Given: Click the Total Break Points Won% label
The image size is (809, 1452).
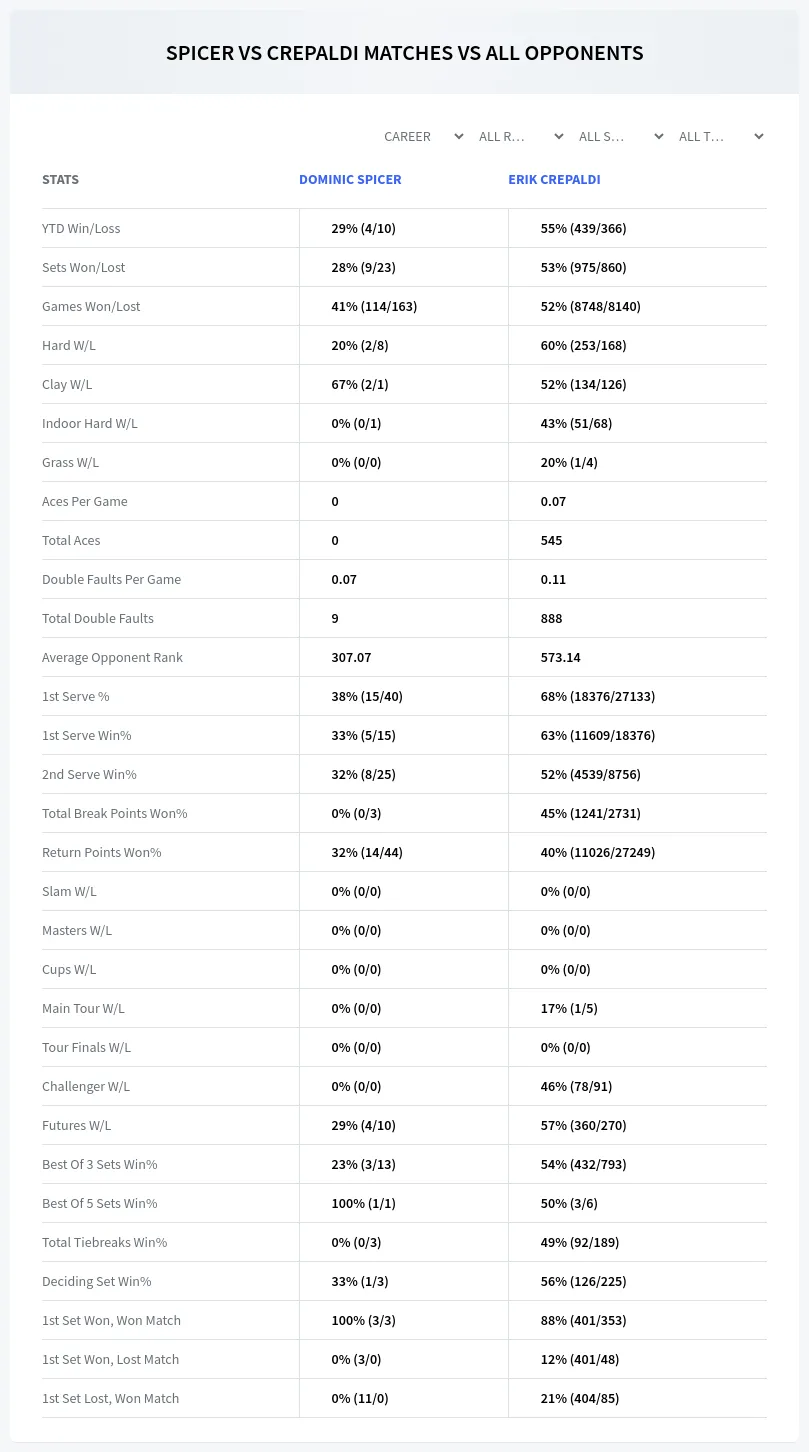Looking at the screenshot, I should pos(114,813).
